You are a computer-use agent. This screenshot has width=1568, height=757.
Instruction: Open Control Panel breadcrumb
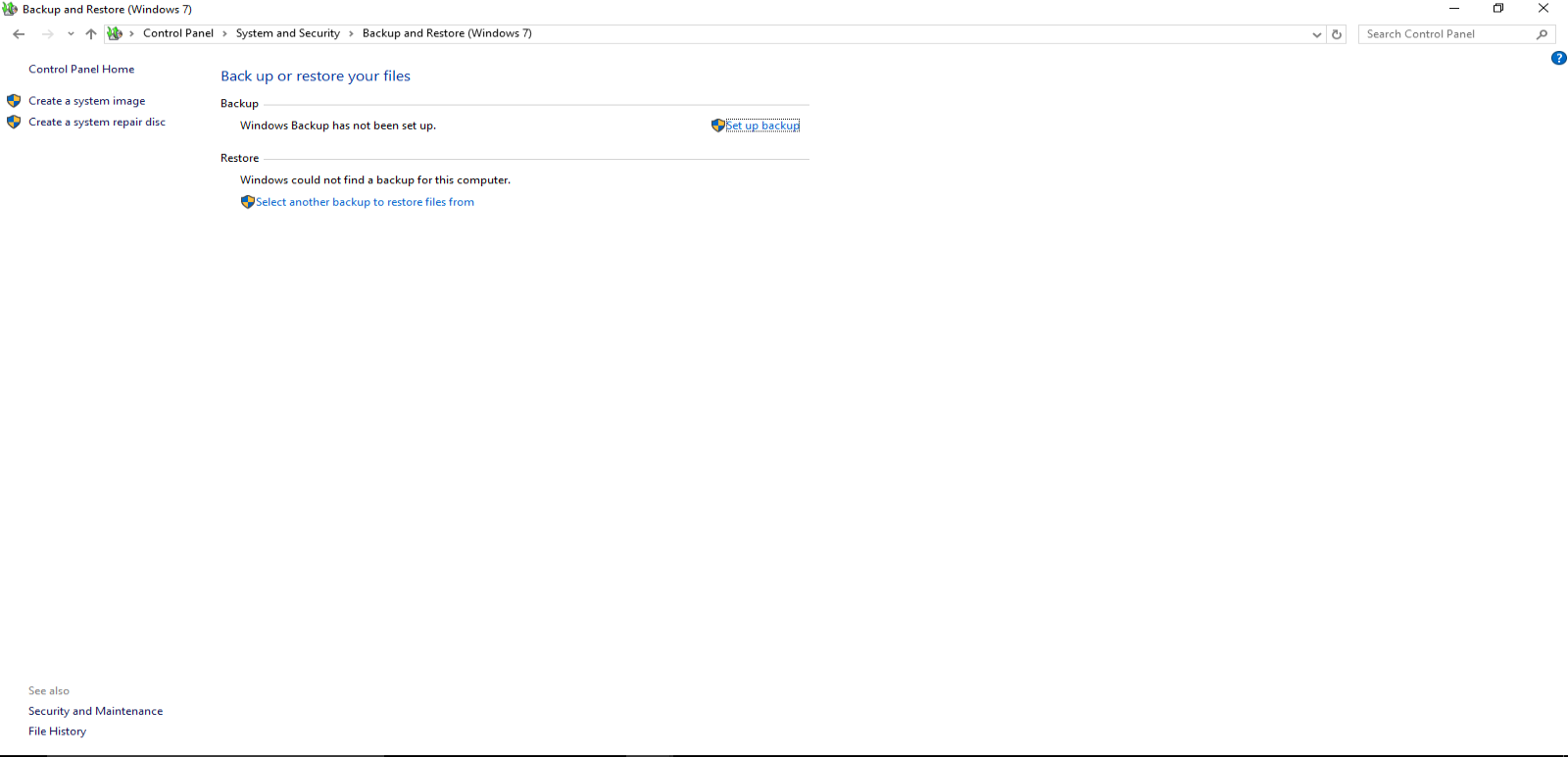[178, 33]
